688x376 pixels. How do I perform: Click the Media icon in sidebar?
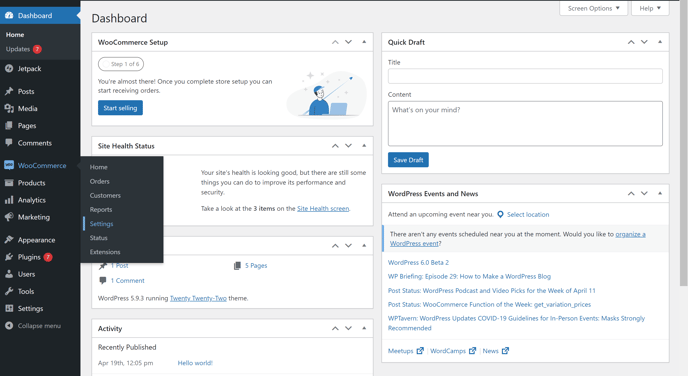coord(9,108)
